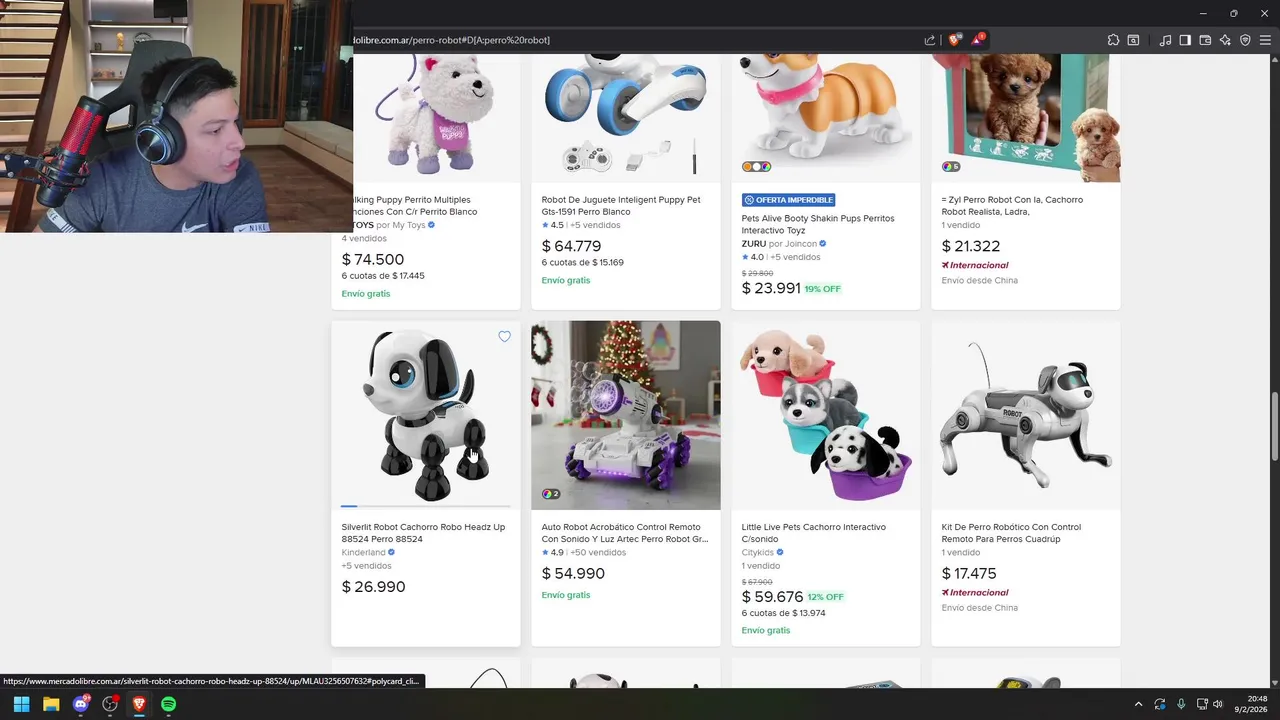Open Leo AI sparkle icon
The image size is (1280, 720).
[1225, 40]
